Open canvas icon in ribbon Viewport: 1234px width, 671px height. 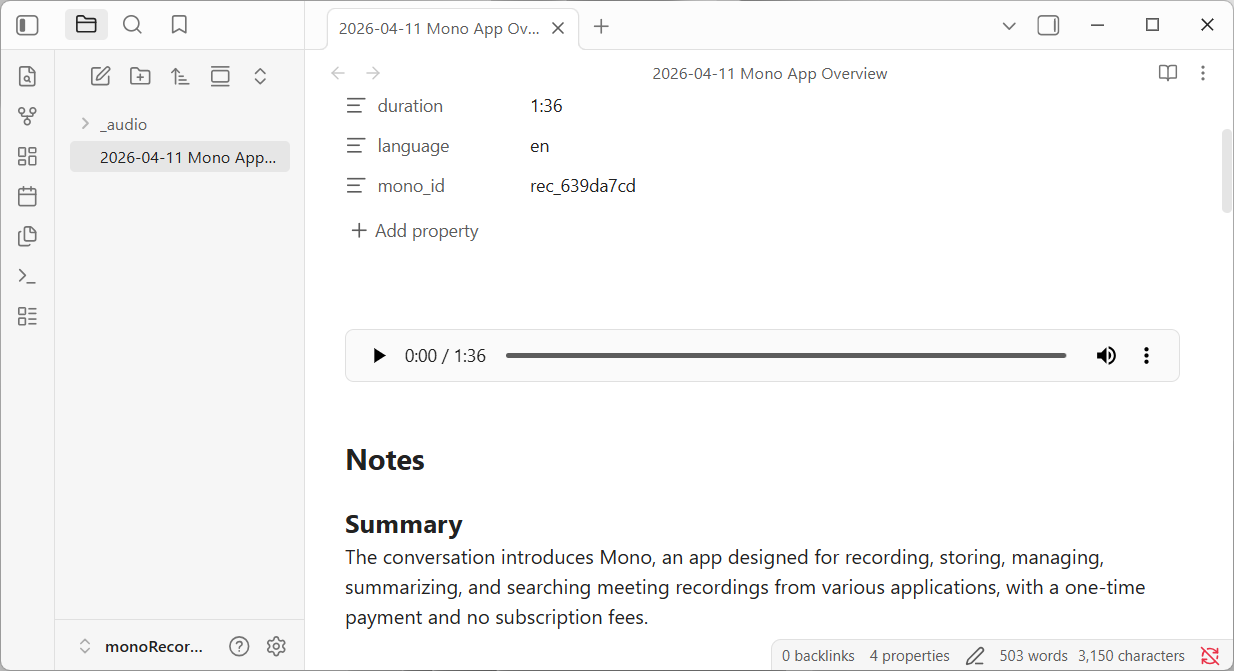tap(27, 156)
